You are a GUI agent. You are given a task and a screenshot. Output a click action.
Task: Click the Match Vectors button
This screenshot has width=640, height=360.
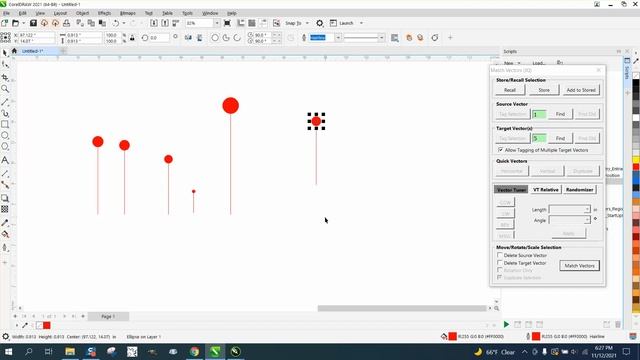point(580,266)
